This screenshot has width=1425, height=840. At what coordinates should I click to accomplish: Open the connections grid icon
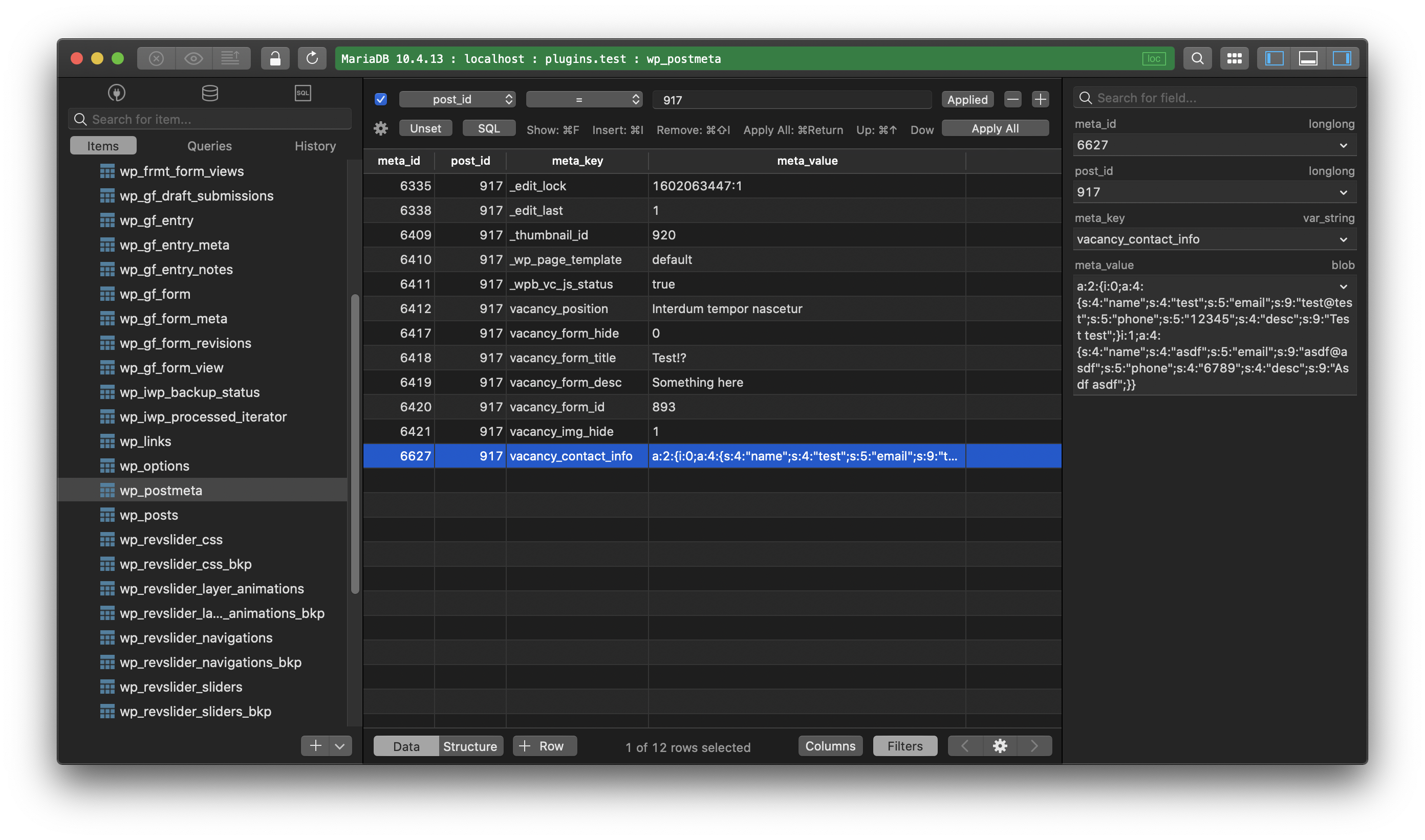point(1234,58)
